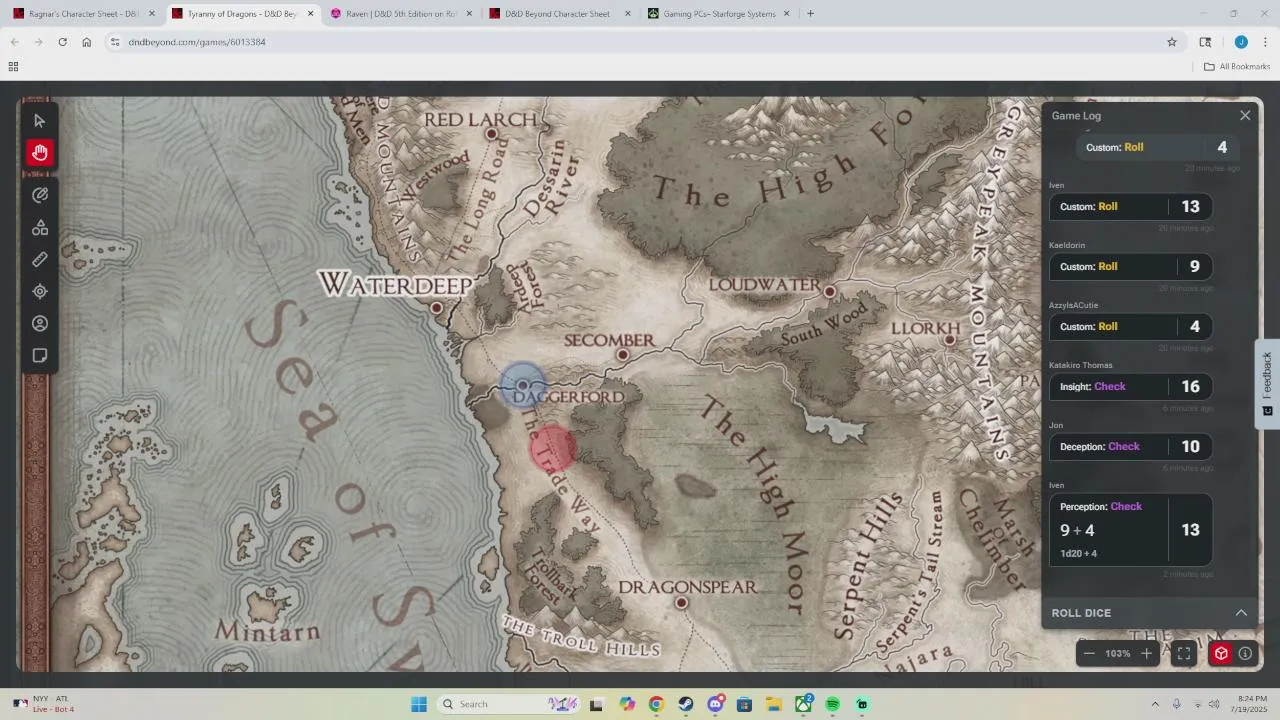
Task: Open the shapes tool
Action: click(x=40, y=228)
